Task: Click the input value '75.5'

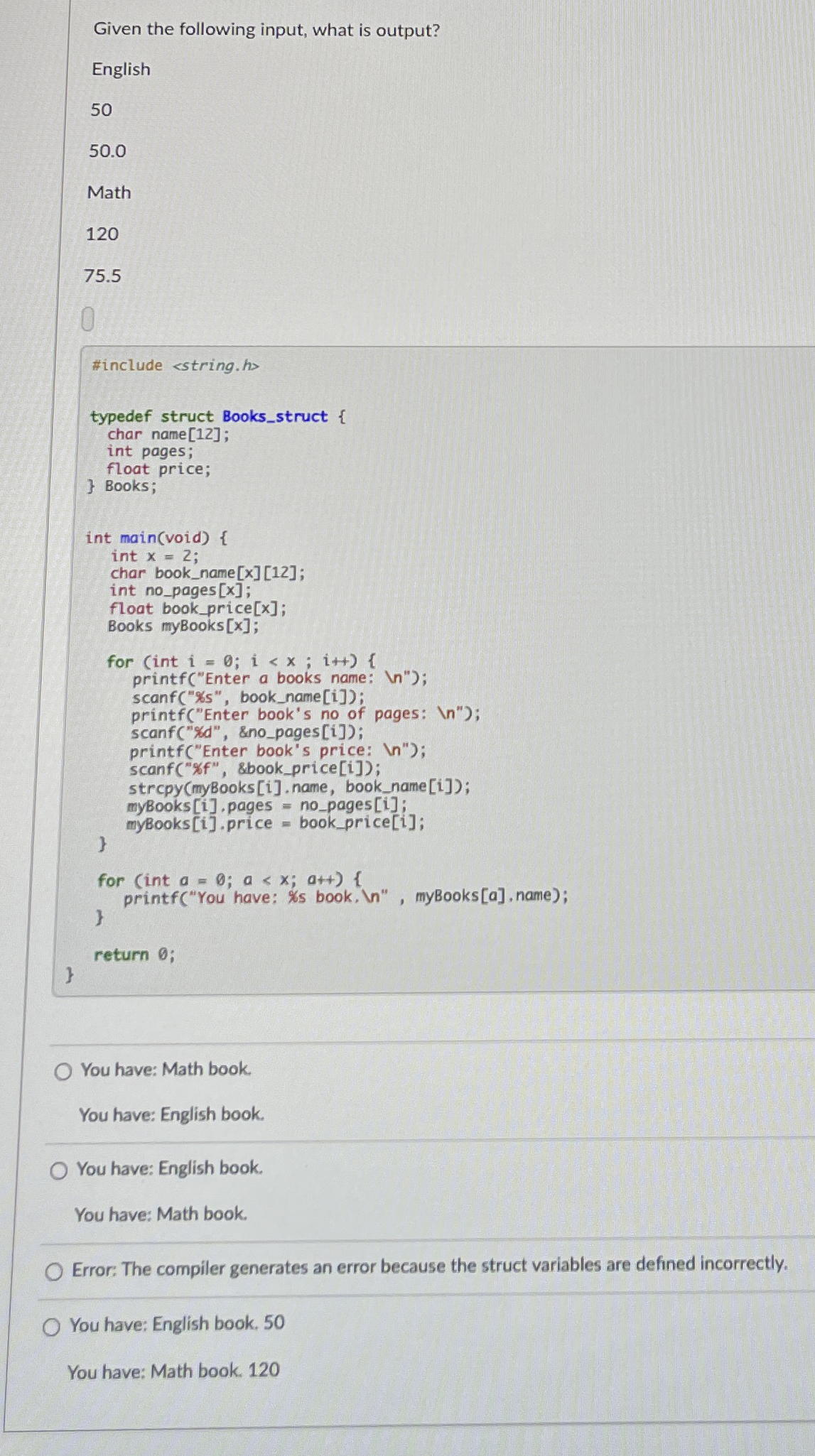Action: tap(102, 276)
